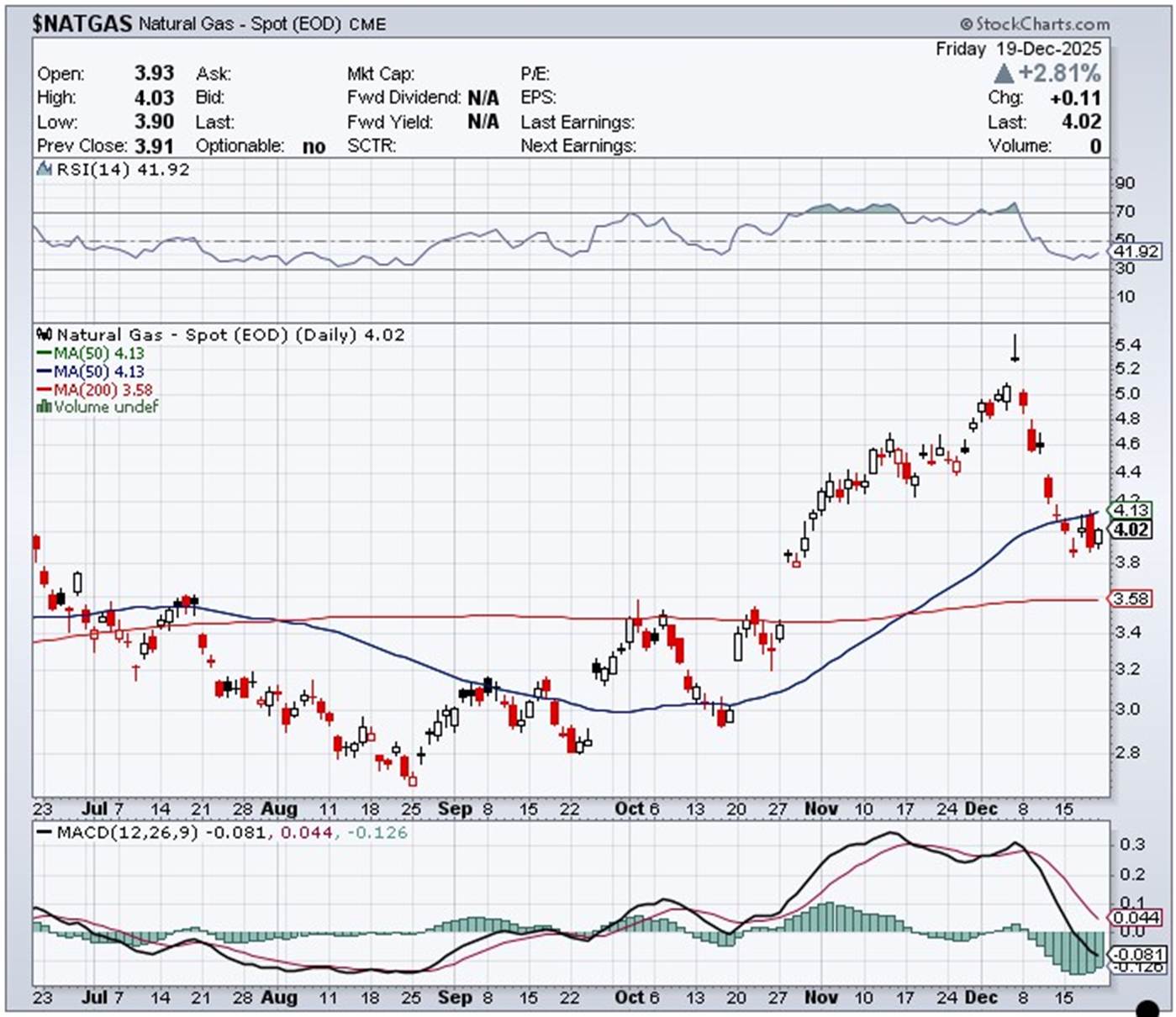Click the 0.044 MACD signal value tag
Screen dimensions: 1176x1017
[1136, 917]
